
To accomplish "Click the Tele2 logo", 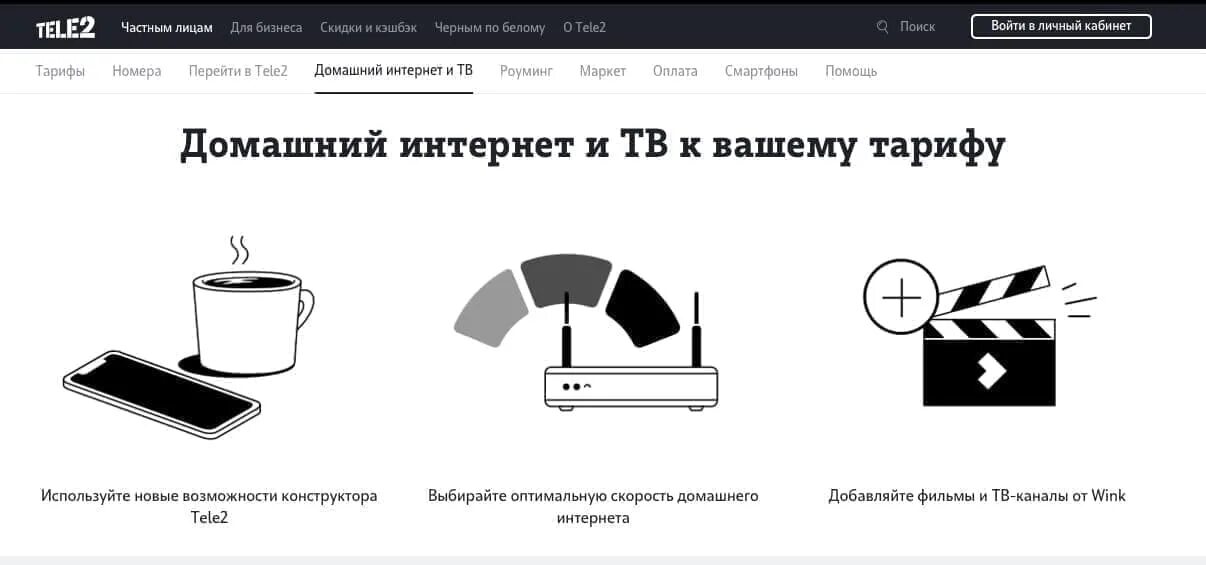I will (65, 28).
